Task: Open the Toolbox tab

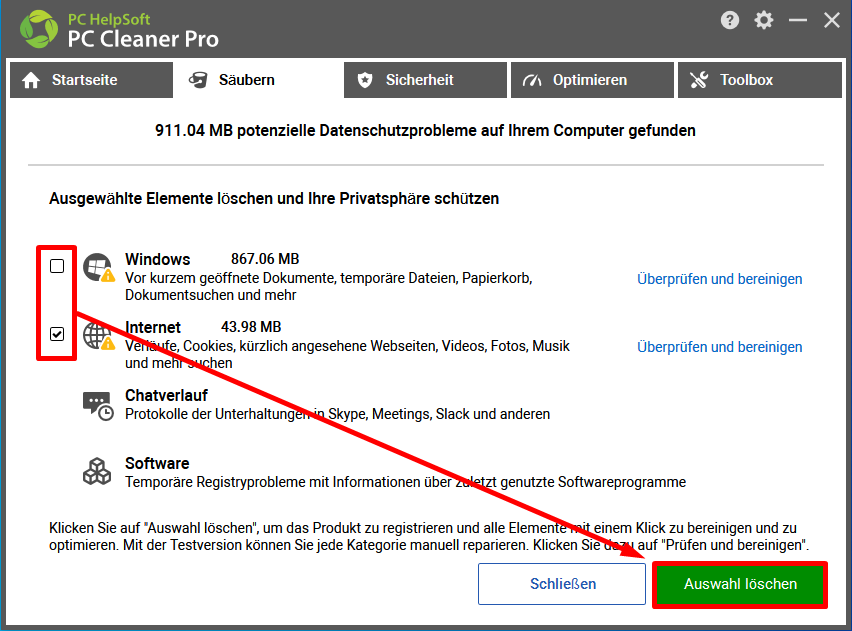Action: [x=760, y=80]
